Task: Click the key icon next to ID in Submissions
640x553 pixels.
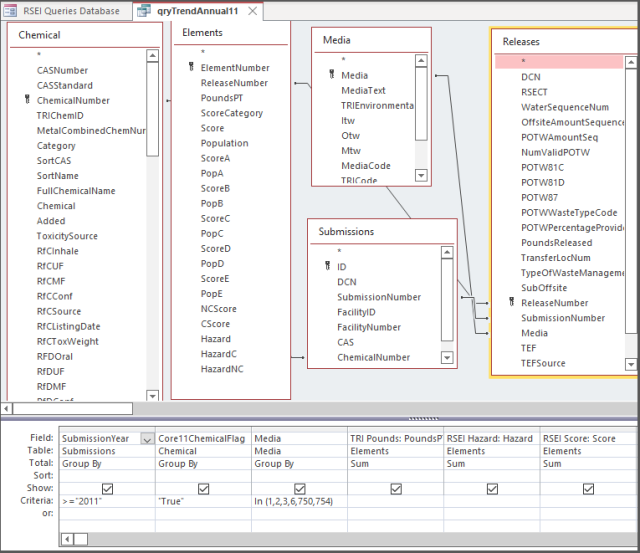Action: click(x=326, y=267)
